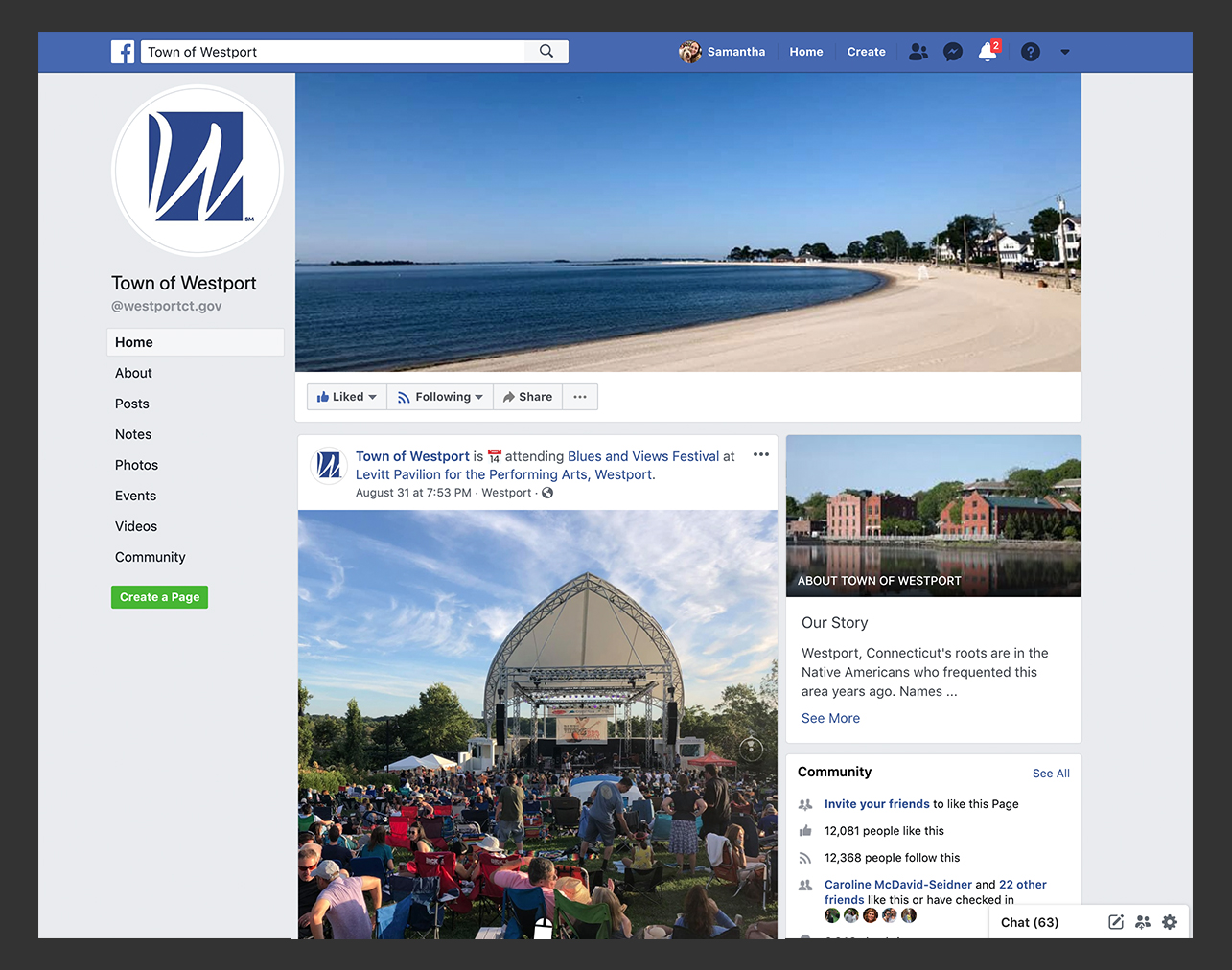This screenshot has width=1232, height=970.
Task: Open notifications bell icon
Action: pyautogui.click(x=988, y=52)
